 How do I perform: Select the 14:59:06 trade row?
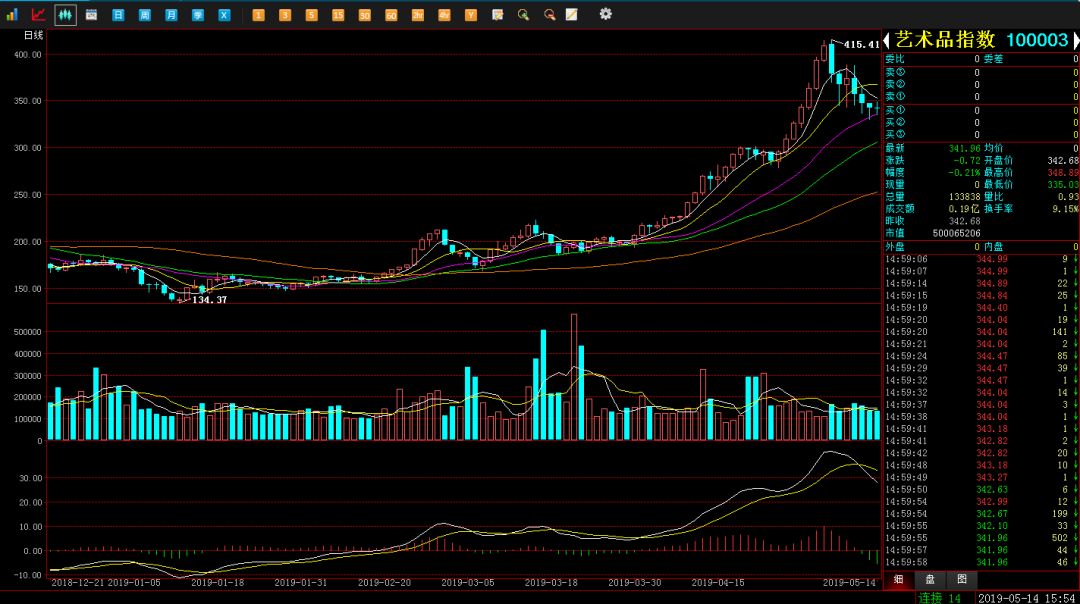(981, 260)
